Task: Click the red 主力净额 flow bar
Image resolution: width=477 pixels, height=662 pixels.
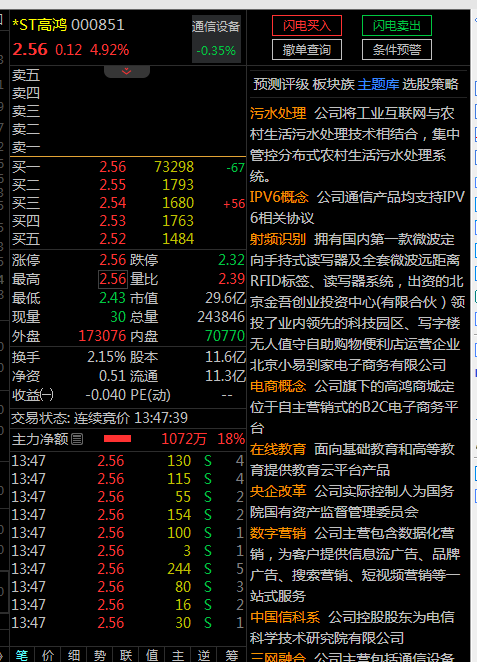Action: pos(117,439)
